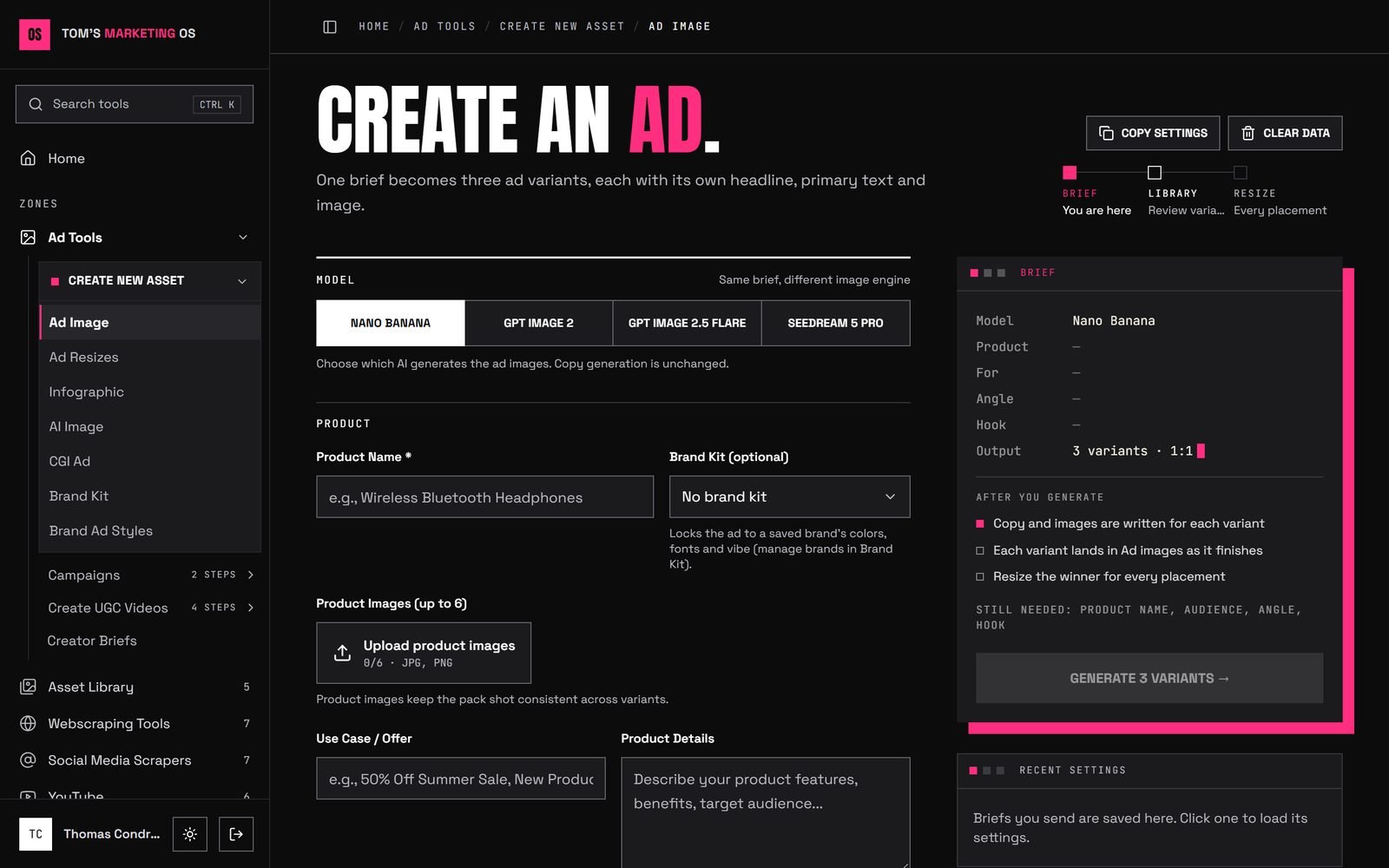Click the Webscraping Tools globe icon

pos(28,723)
